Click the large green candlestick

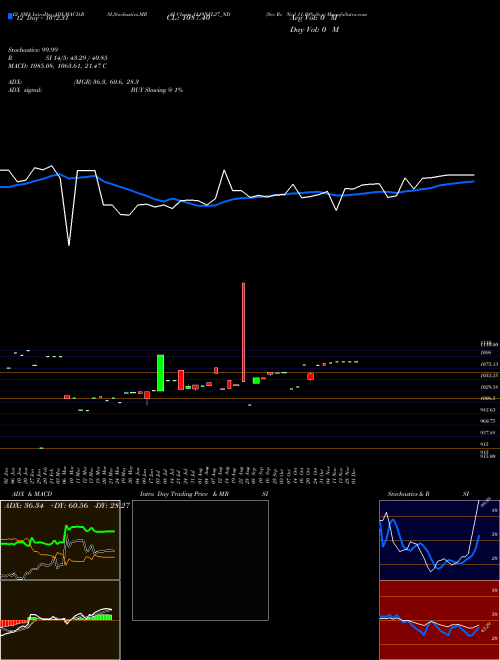[160, 373]
